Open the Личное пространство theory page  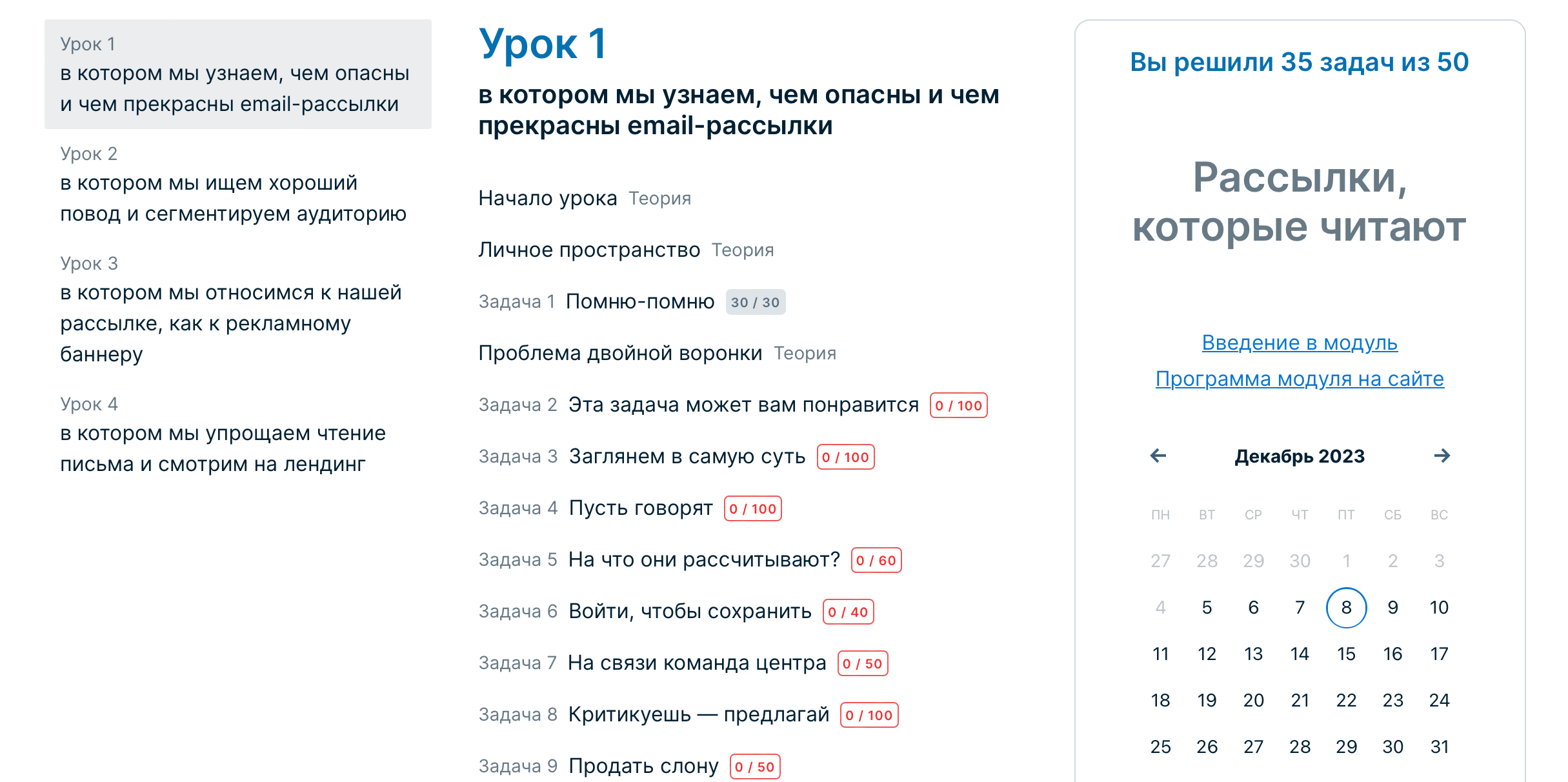click(x=588, y=250)
